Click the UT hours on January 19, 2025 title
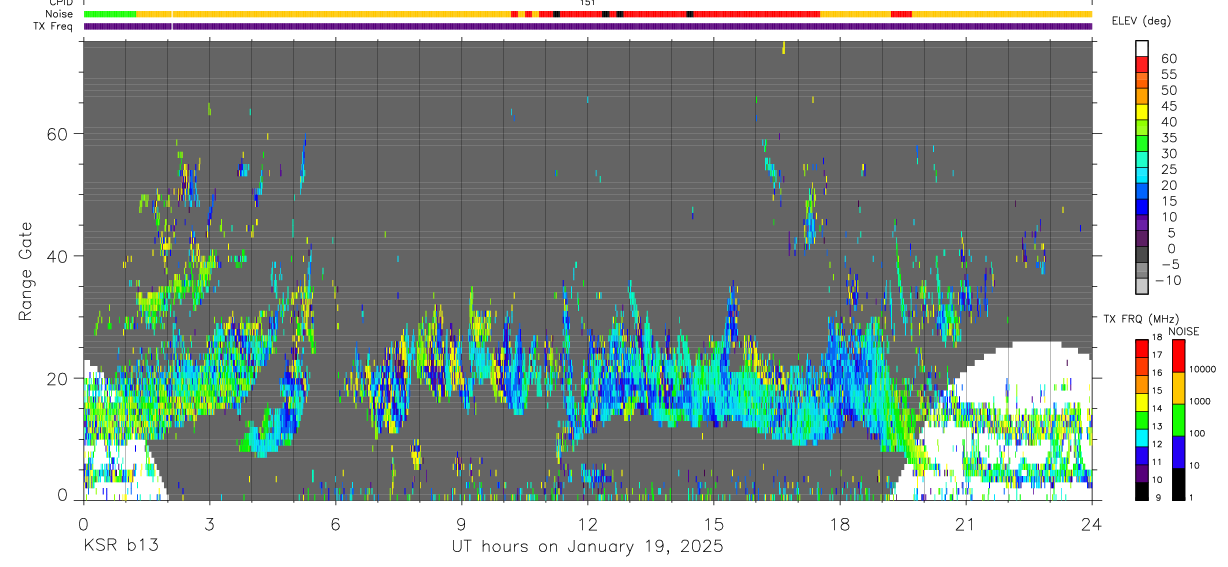The width and height of the screenshot is (1228, 567). click(588, 547)
